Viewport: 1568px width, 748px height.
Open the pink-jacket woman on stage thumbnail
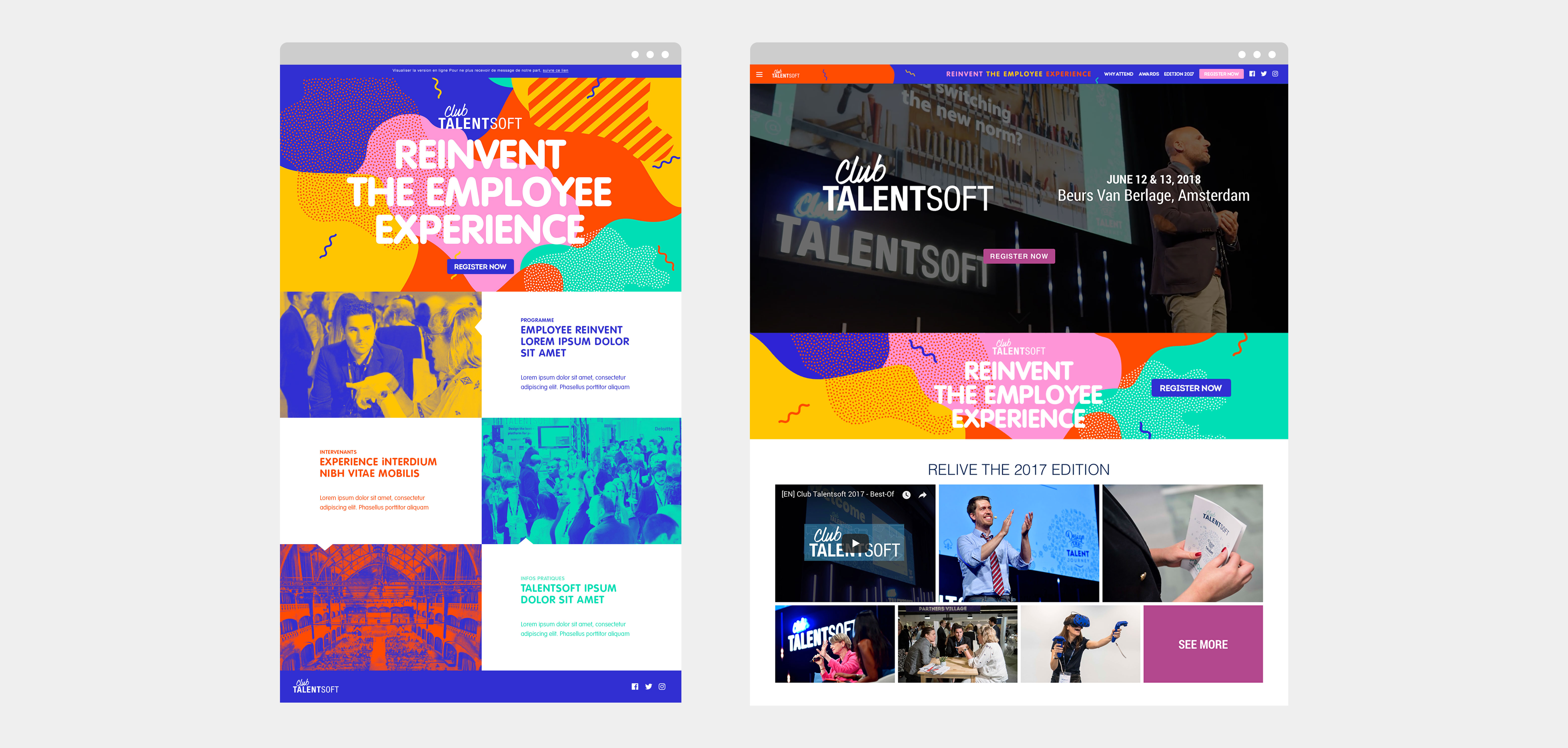click(834, 644)
